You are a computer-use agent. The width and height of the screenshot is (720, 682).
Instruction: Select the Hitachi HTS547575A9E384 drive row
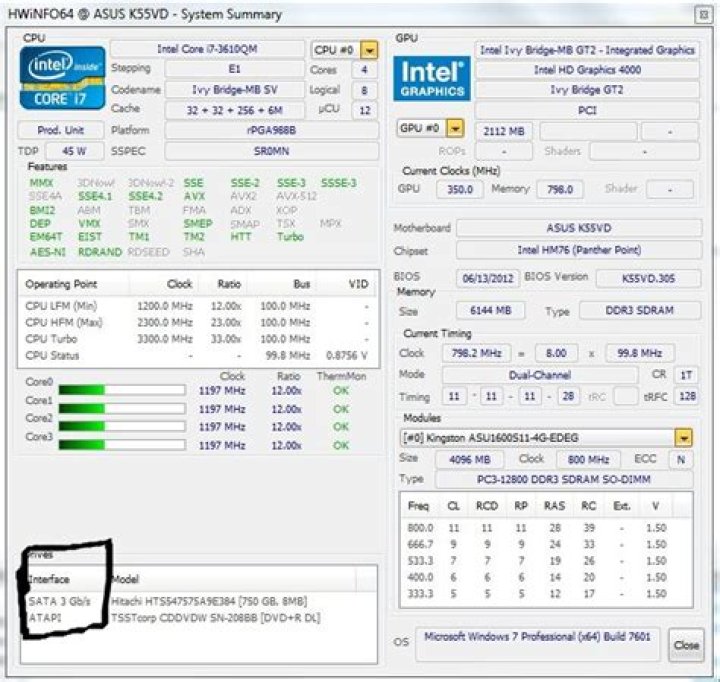pyautogui.click(x=199, y=601)
